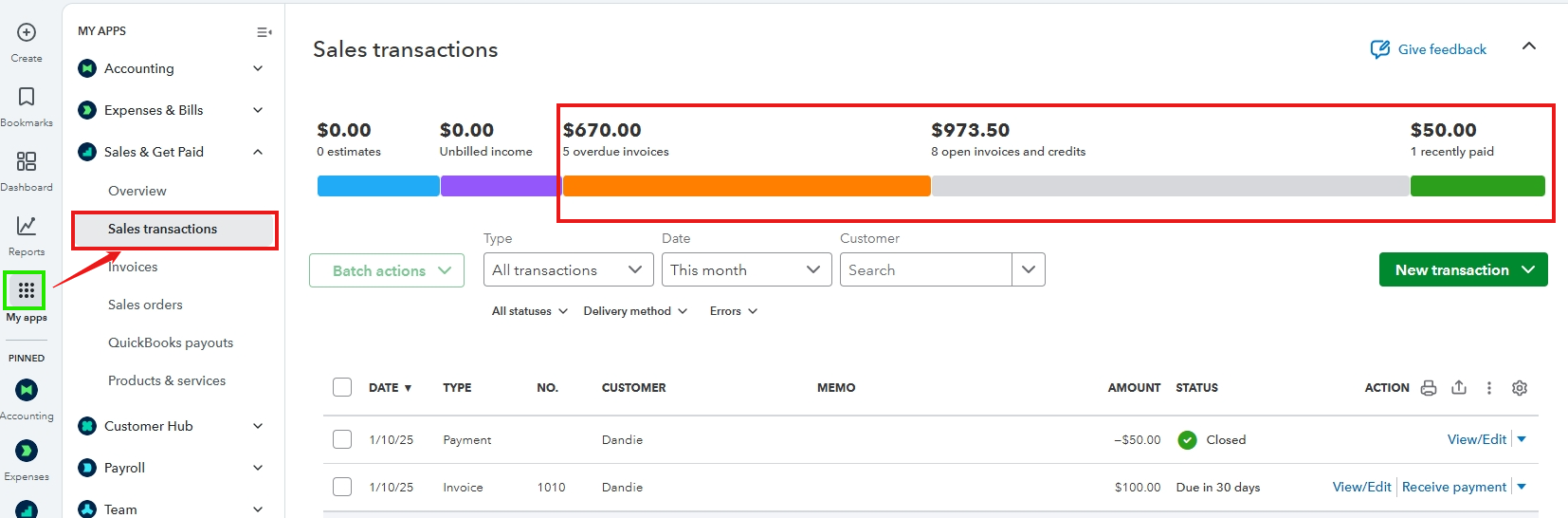Check the invoice 1010 row checkbox
Screen dimensions: 1568x518
point(342,487)
